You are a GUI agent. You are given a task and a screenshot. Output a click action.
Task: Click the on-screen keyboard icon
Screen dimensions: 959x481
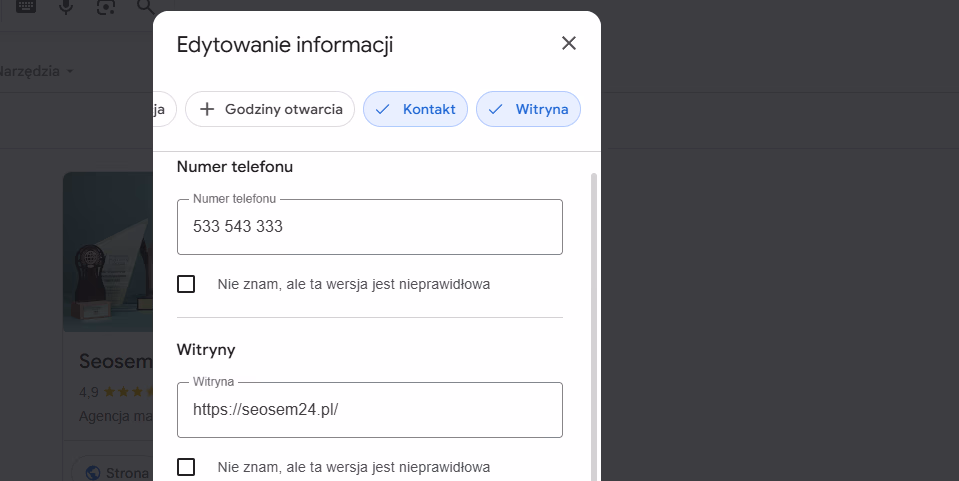point(26,6)
